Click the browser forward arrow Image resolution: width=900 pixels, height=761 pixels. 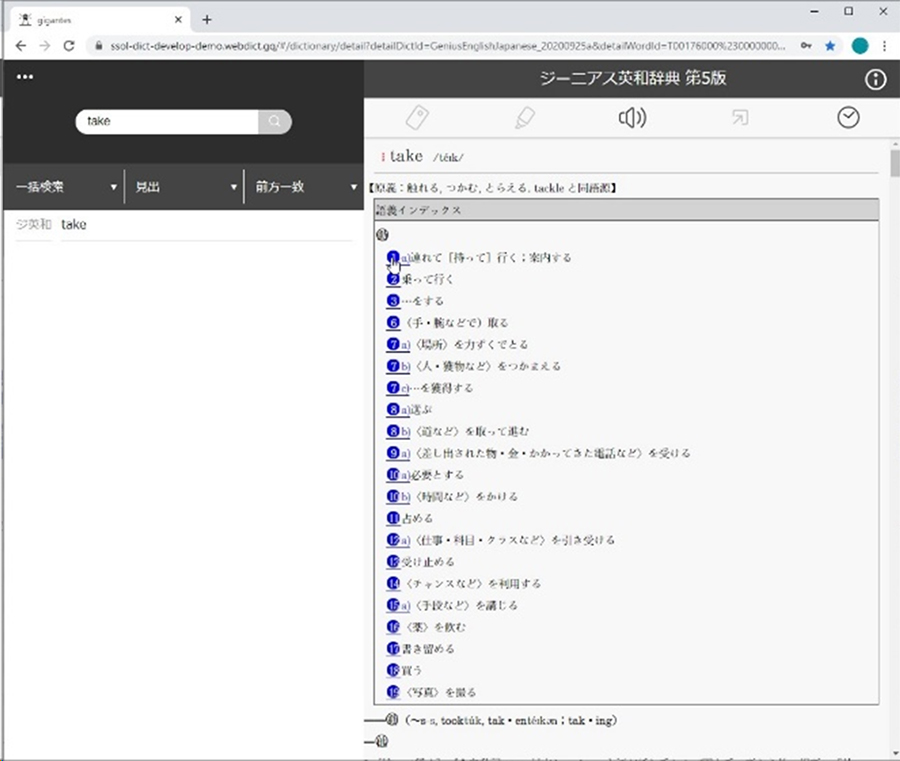tap(45, 46)
